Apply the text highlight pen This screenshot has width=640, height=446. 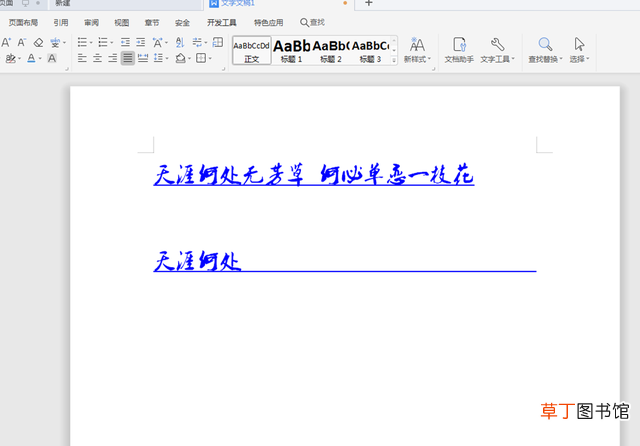click(11, 58)
